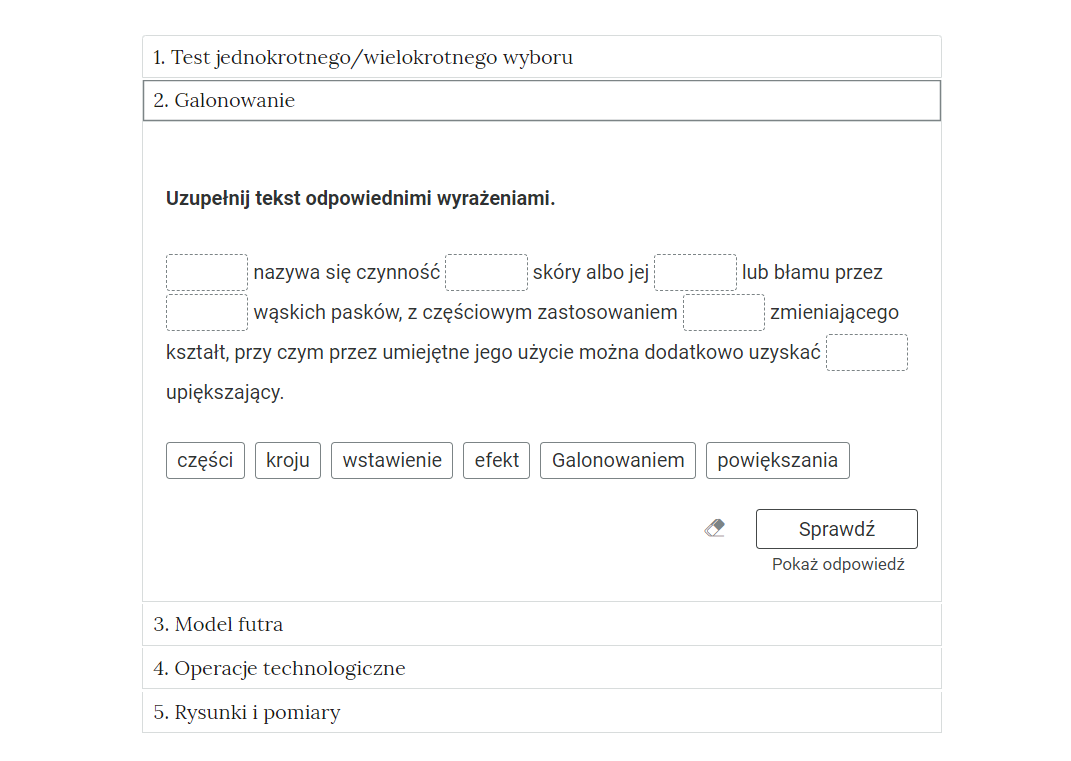Image resolution: width=1071 pixels, height=761 pixels.
Task: Click the first blank before nazywa się czynność
Action: (206, 271)
